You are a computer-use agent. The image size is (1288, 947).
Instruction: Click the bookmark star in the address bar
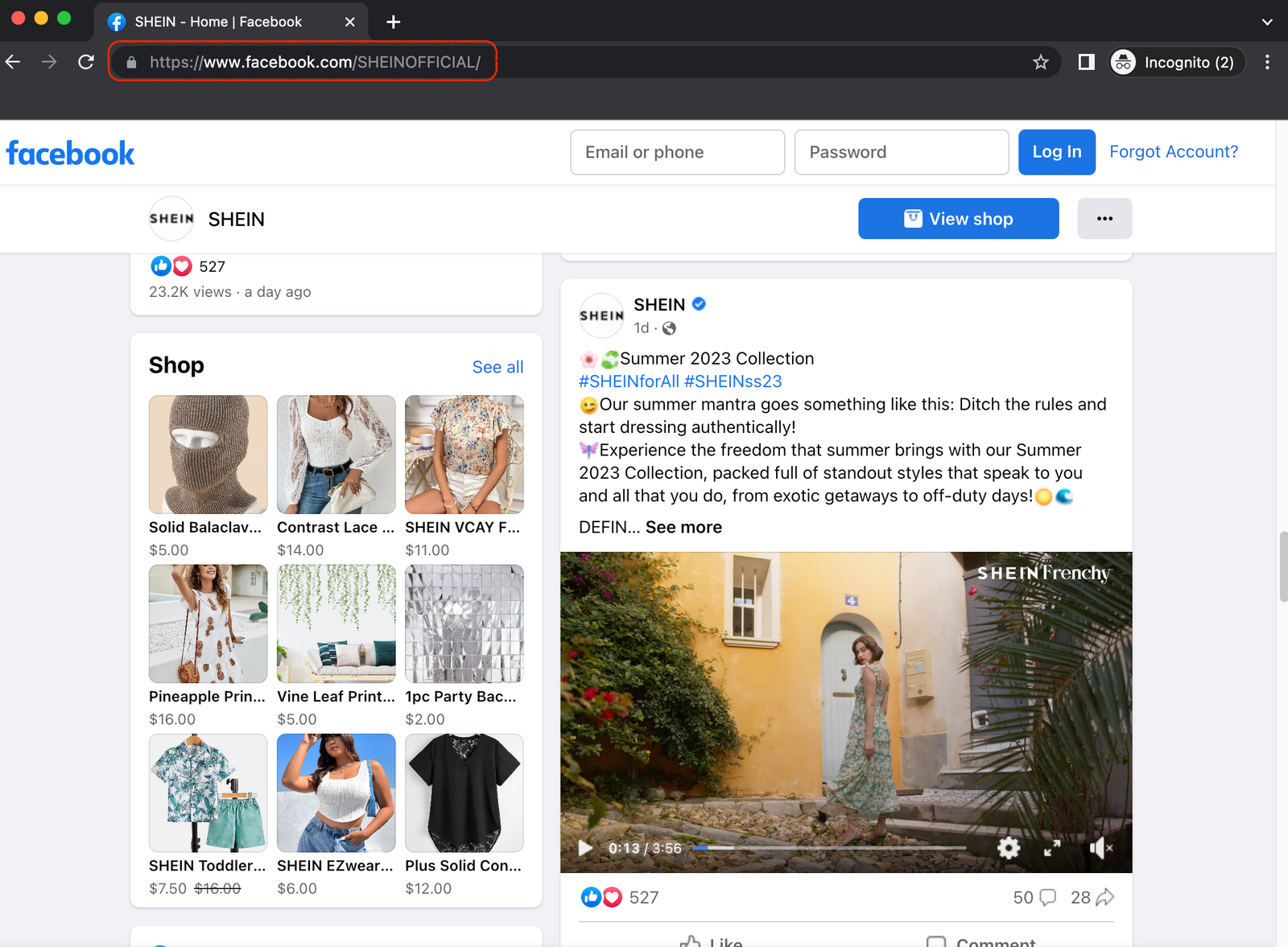(1041, 61)
